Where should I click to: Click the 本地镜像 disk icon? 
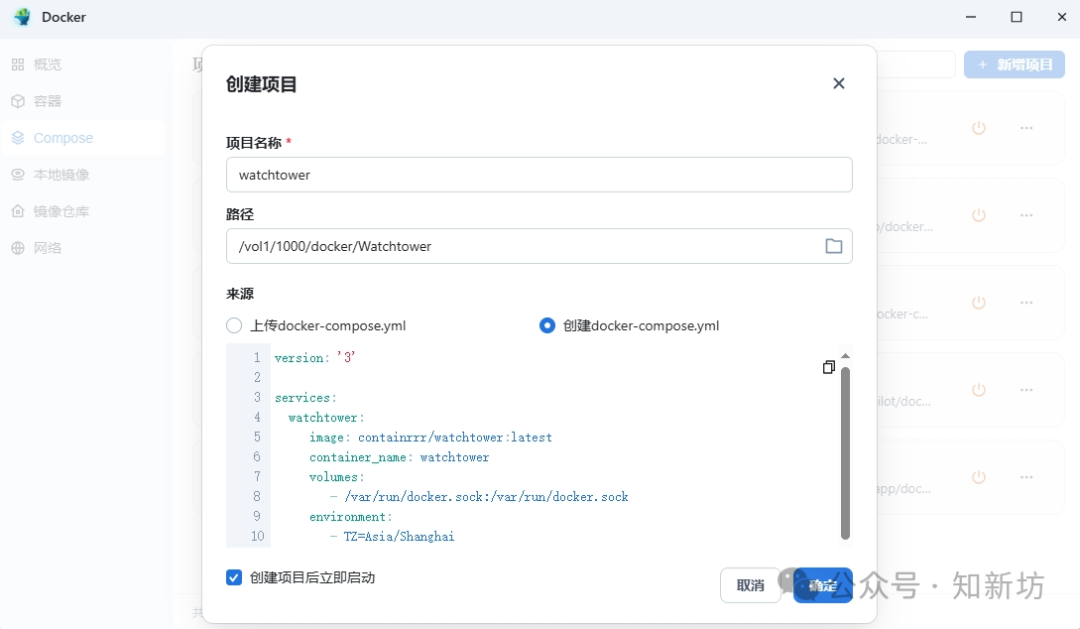click(x=18, y=174)
